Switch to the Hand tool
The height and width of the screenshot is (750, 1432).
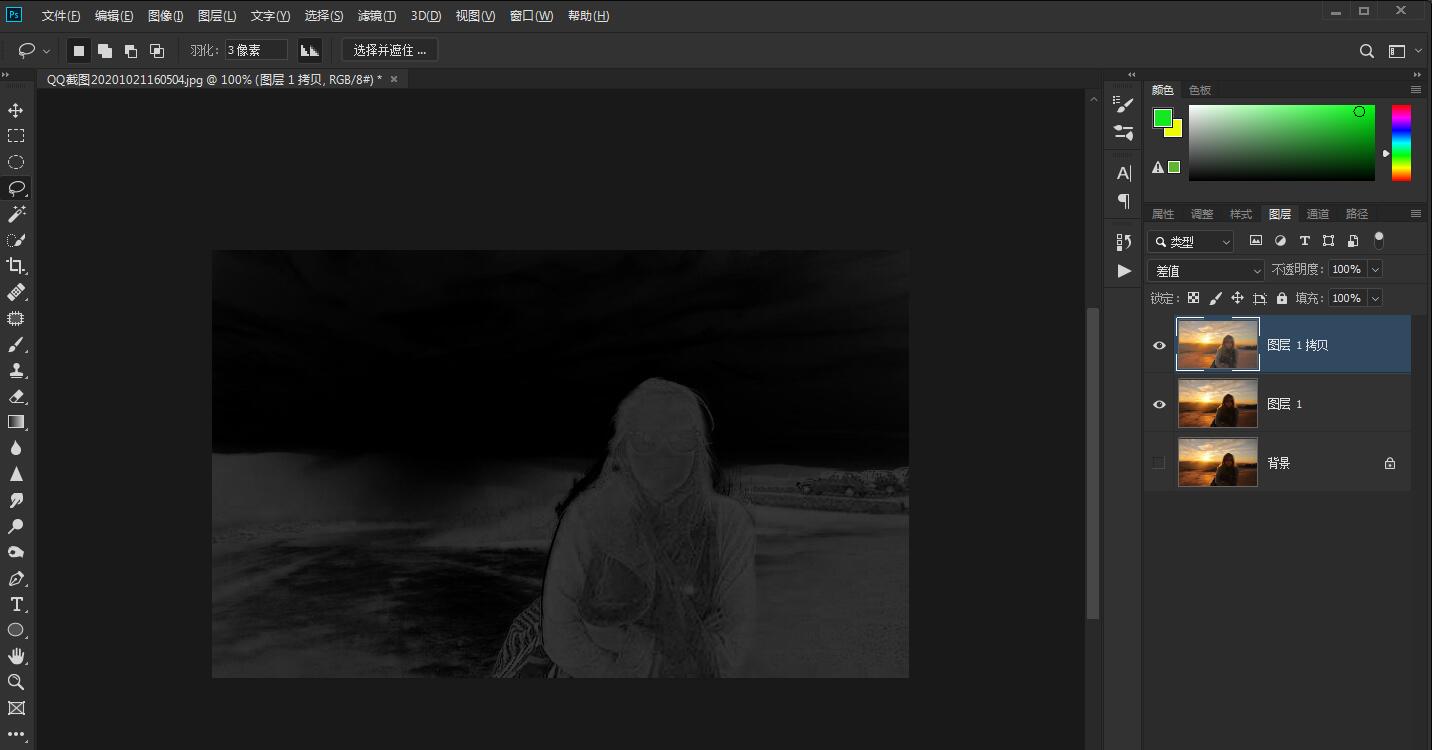click(x=16, y=656)
